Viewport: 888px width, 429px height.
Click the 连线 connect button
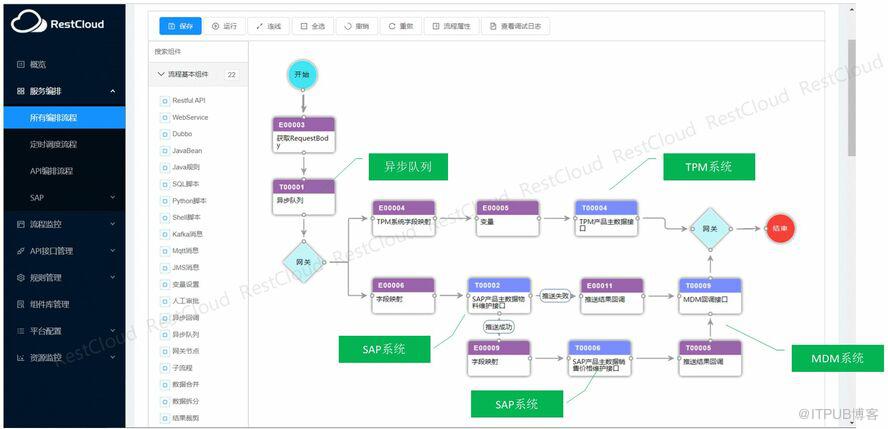pyautogui.click(x=268, y=26)
